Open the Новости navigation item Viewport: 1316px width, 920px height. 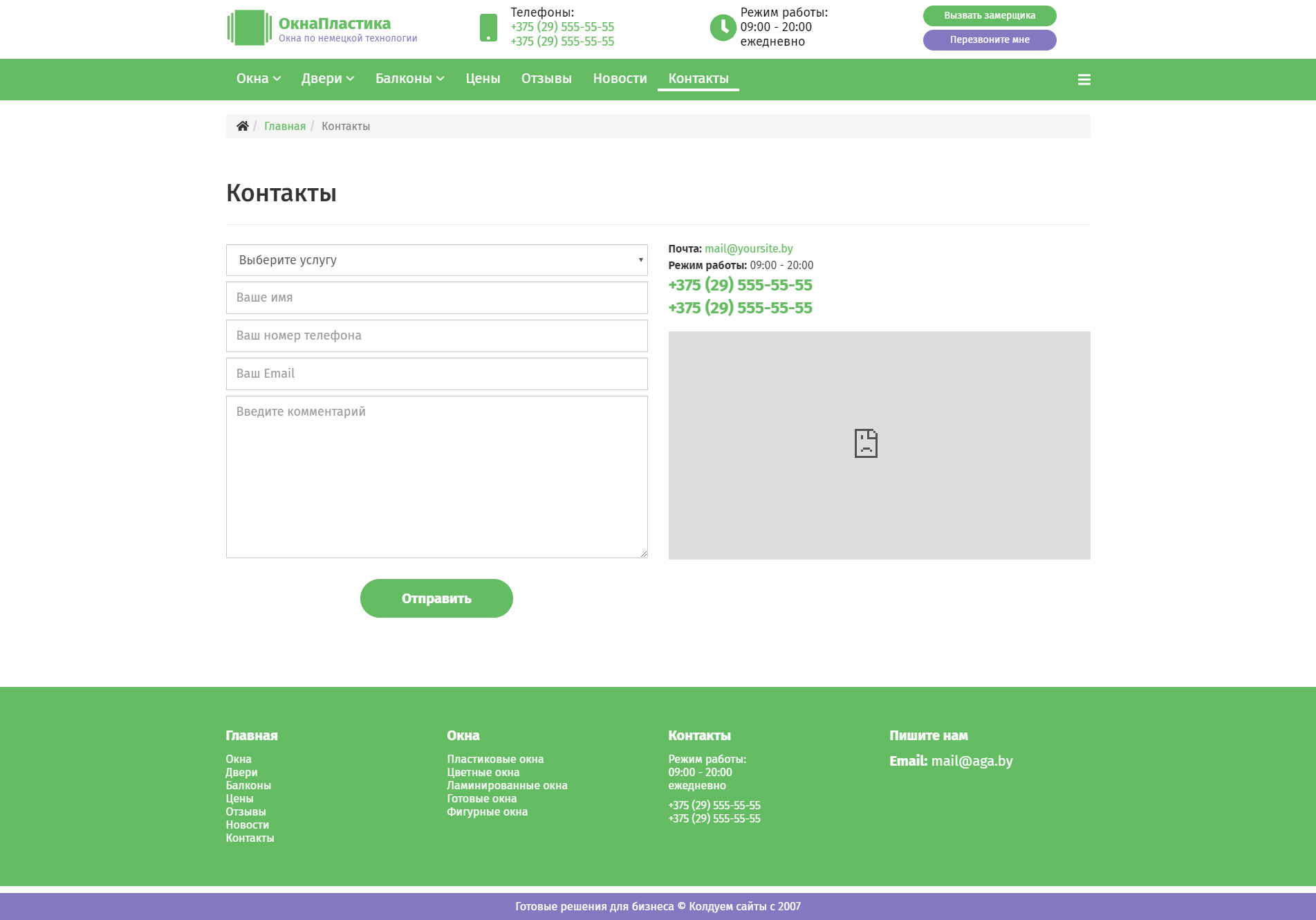point(620,79)
